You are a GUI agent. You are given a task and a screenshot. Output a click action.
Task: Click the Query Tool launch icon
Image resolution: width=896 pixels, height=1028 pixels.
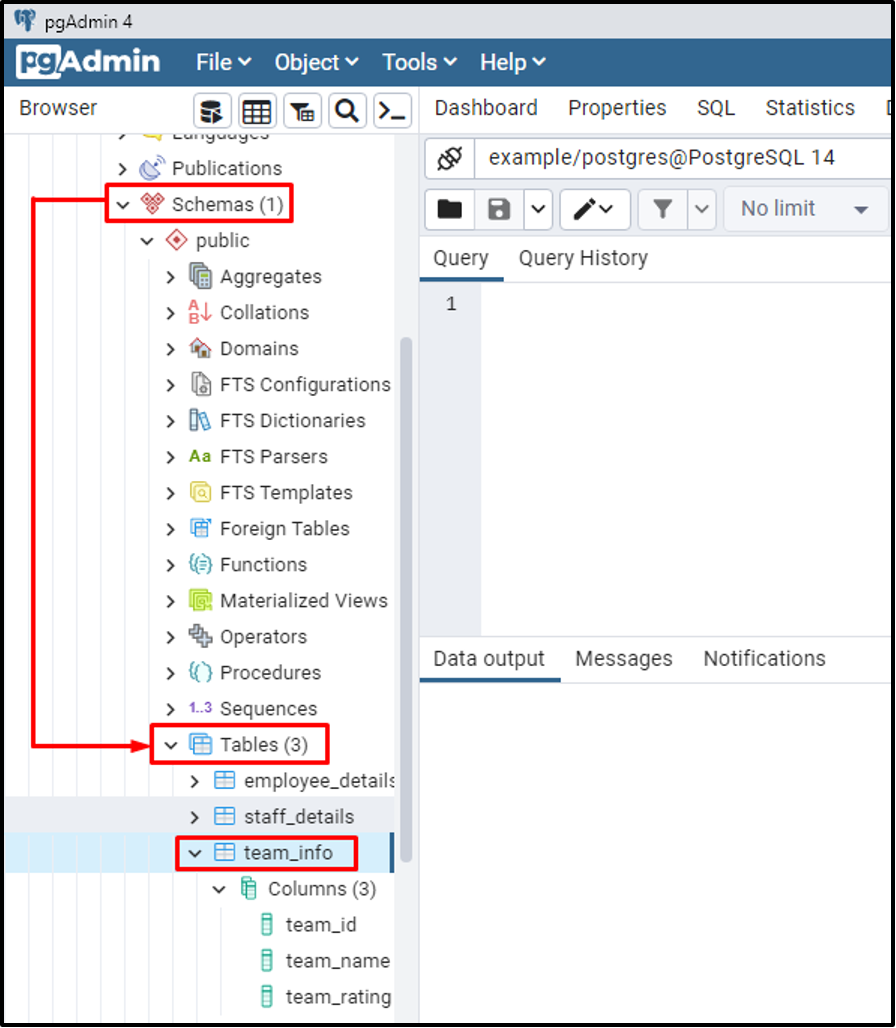click(x=212, y=110)
